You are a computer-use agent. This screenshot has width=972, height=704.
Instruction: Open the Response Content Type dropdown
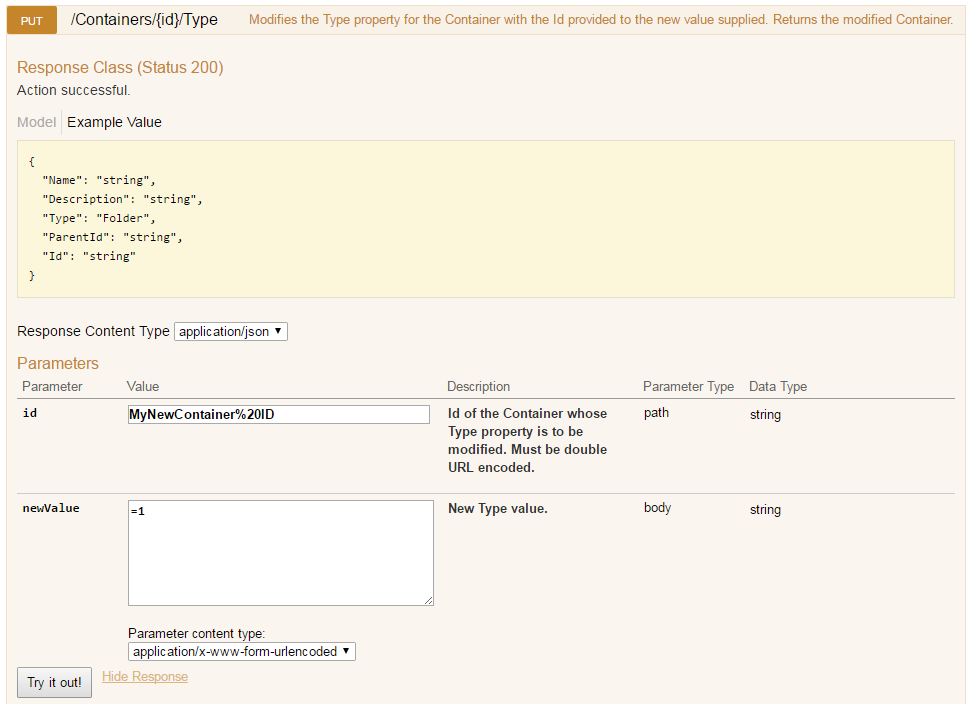(231, 332)
